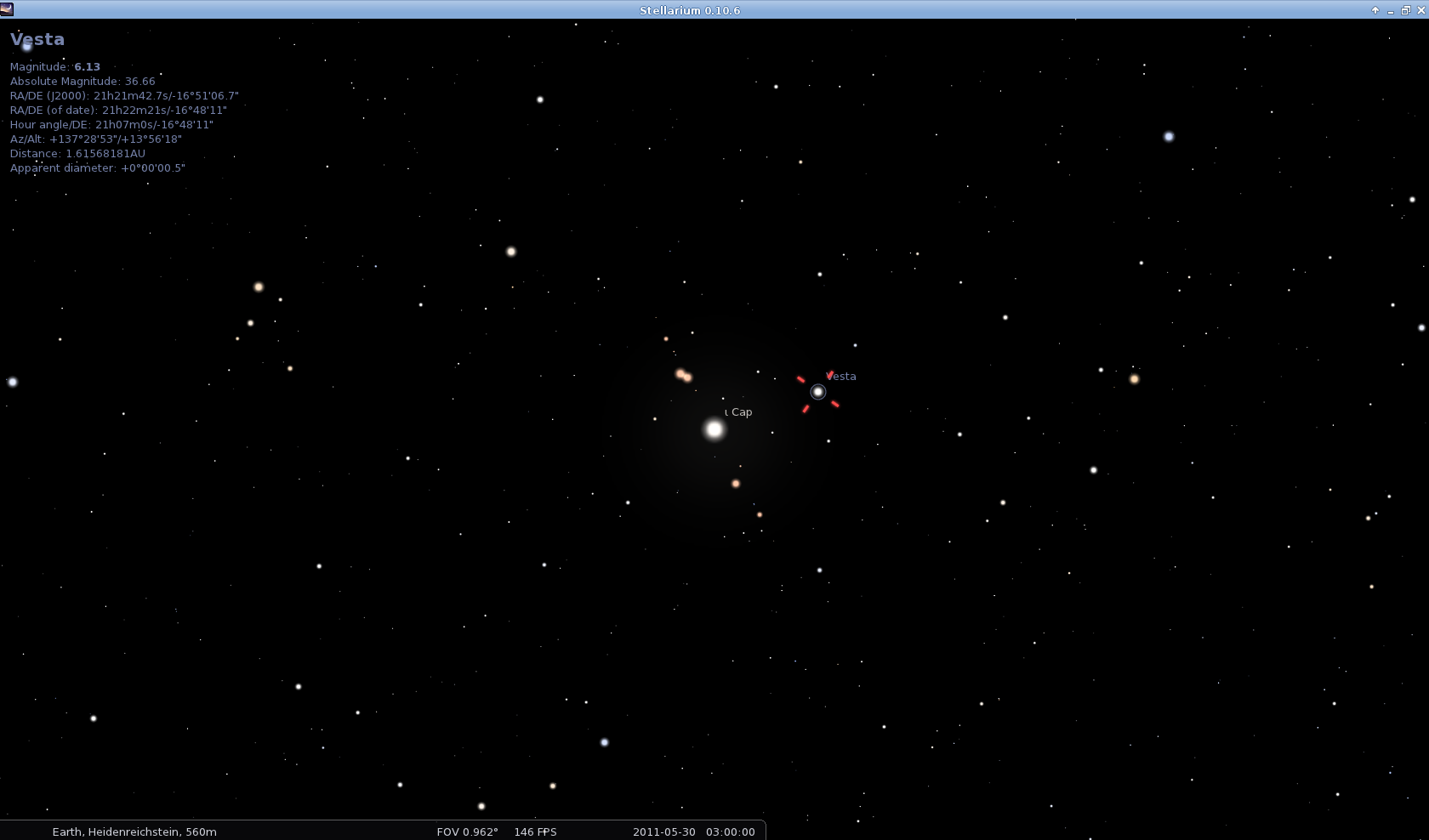The image size is (1429, 840).
Task: Click the 'FOV 0.962°' status readout
Action: click(x=467, y=831)
